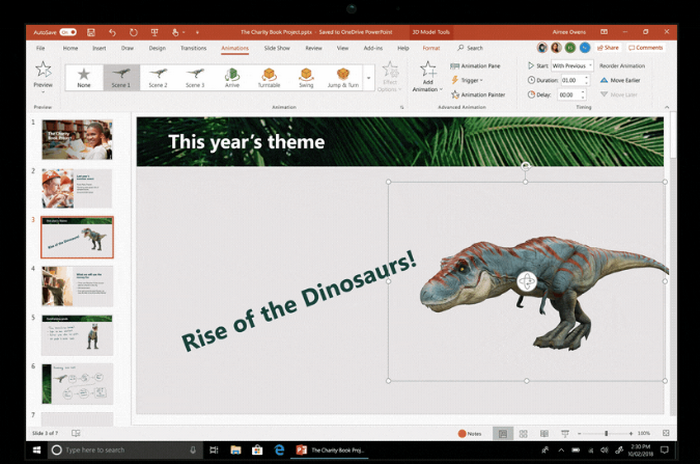Open the Design tab
This screenshot has width=700, height=464.
pyautogui.click(x=157, y=48)
